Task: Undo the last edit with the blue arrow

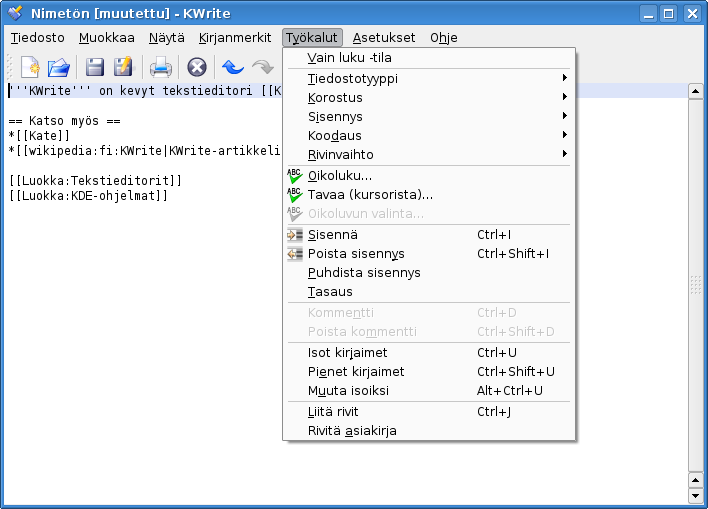Action: [x=233, y=67]
